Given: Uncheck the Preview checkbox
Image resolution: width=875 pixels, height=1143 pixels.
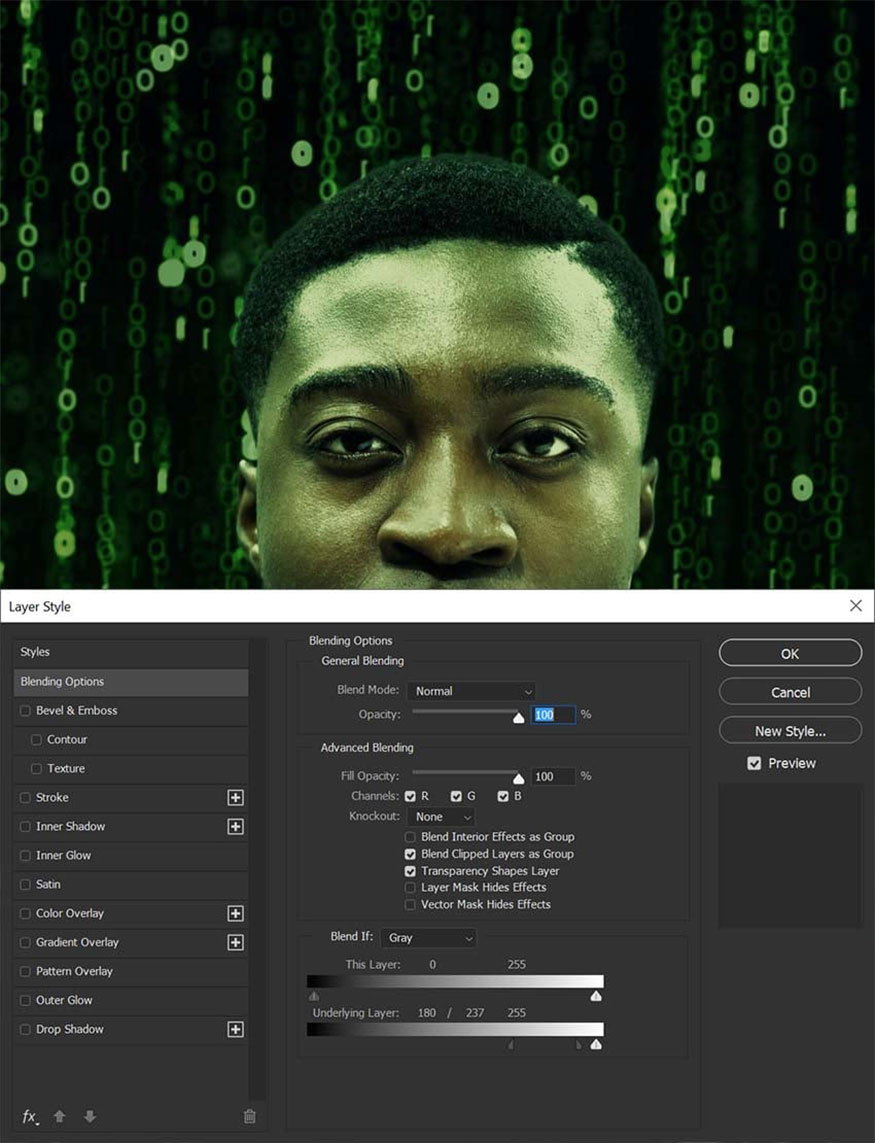Looking at the screenshot, I should point(755,763).
